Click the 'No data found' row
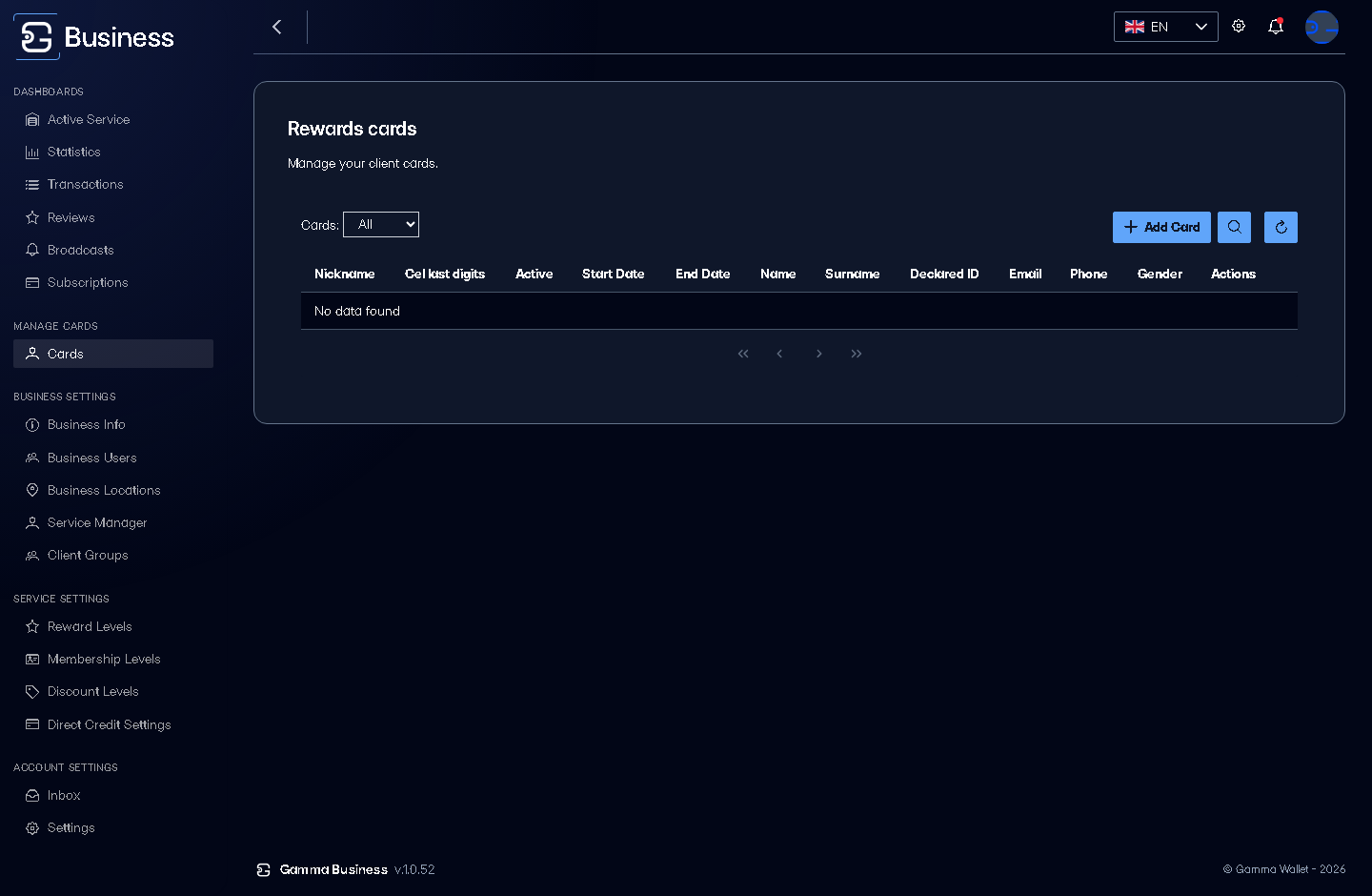1372x896 pixels. click(799, 311)
